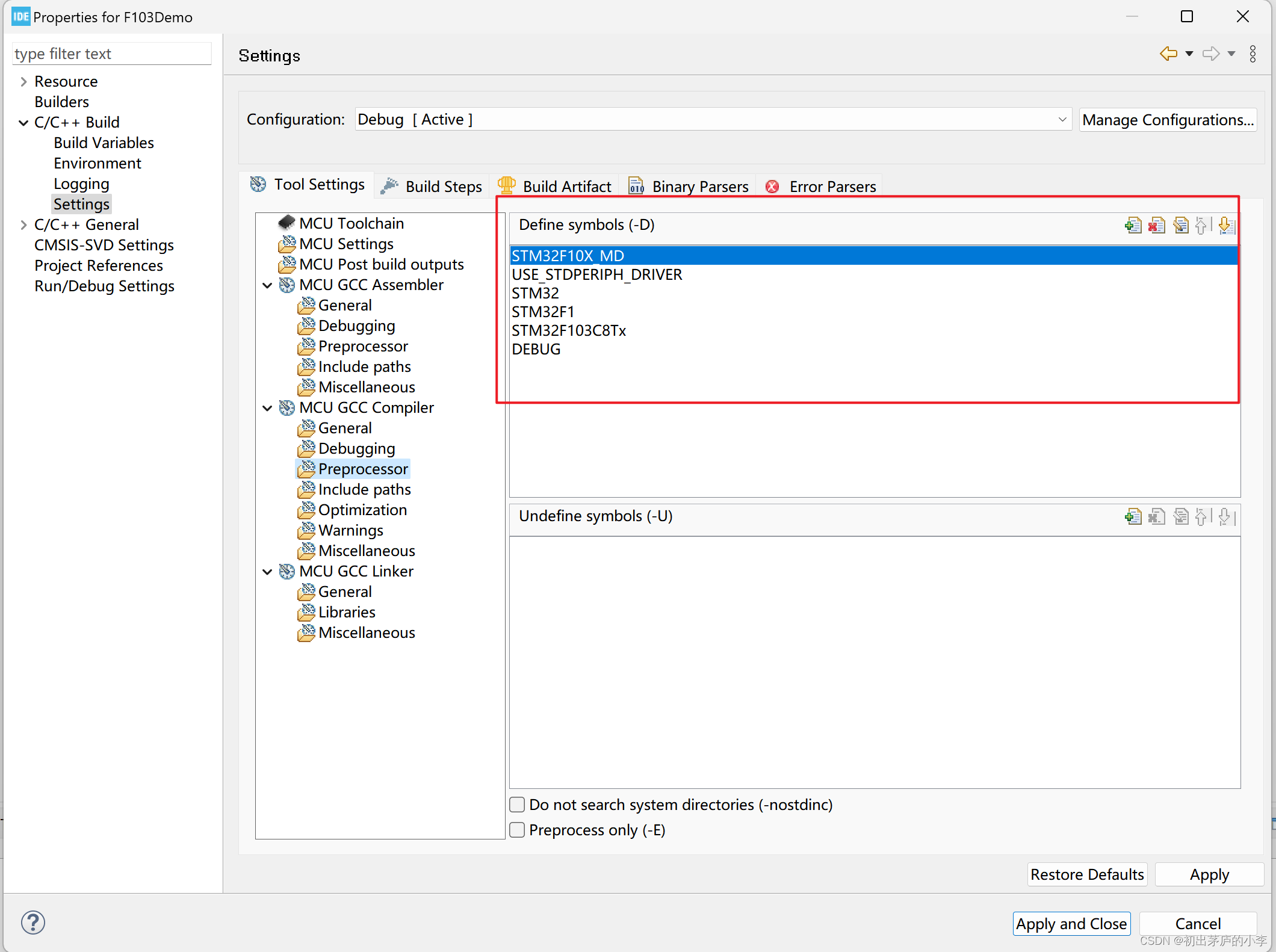Click MCU GCC Assembler tool icon

click(x=287, y=285)
